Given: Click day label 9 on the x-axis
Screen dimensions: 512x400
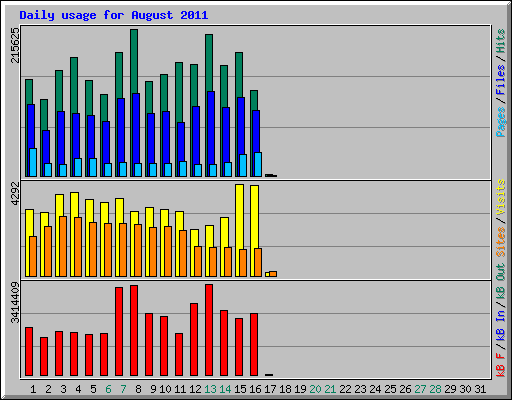Looking at the screenshot, I should [x=153, y=389].
